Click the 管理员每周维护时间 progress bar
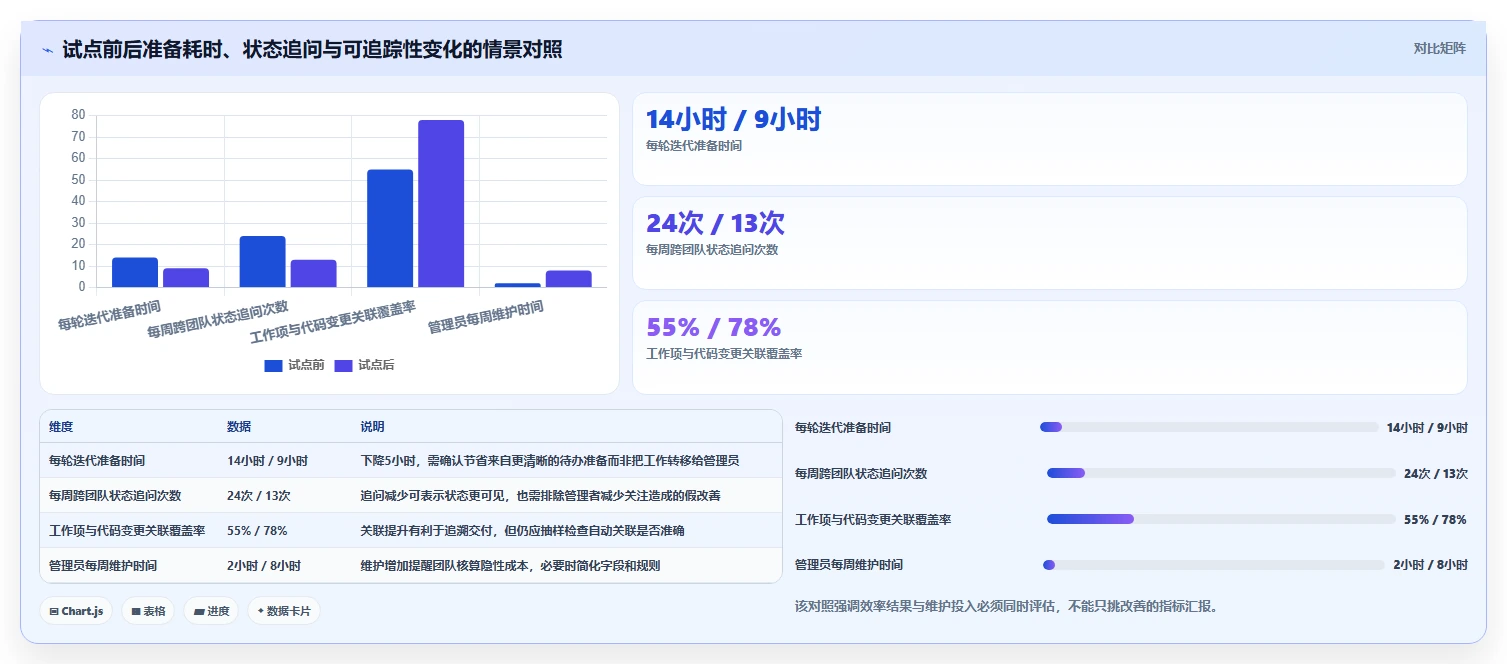The image size is (1507, 664). click(1213, 565)
